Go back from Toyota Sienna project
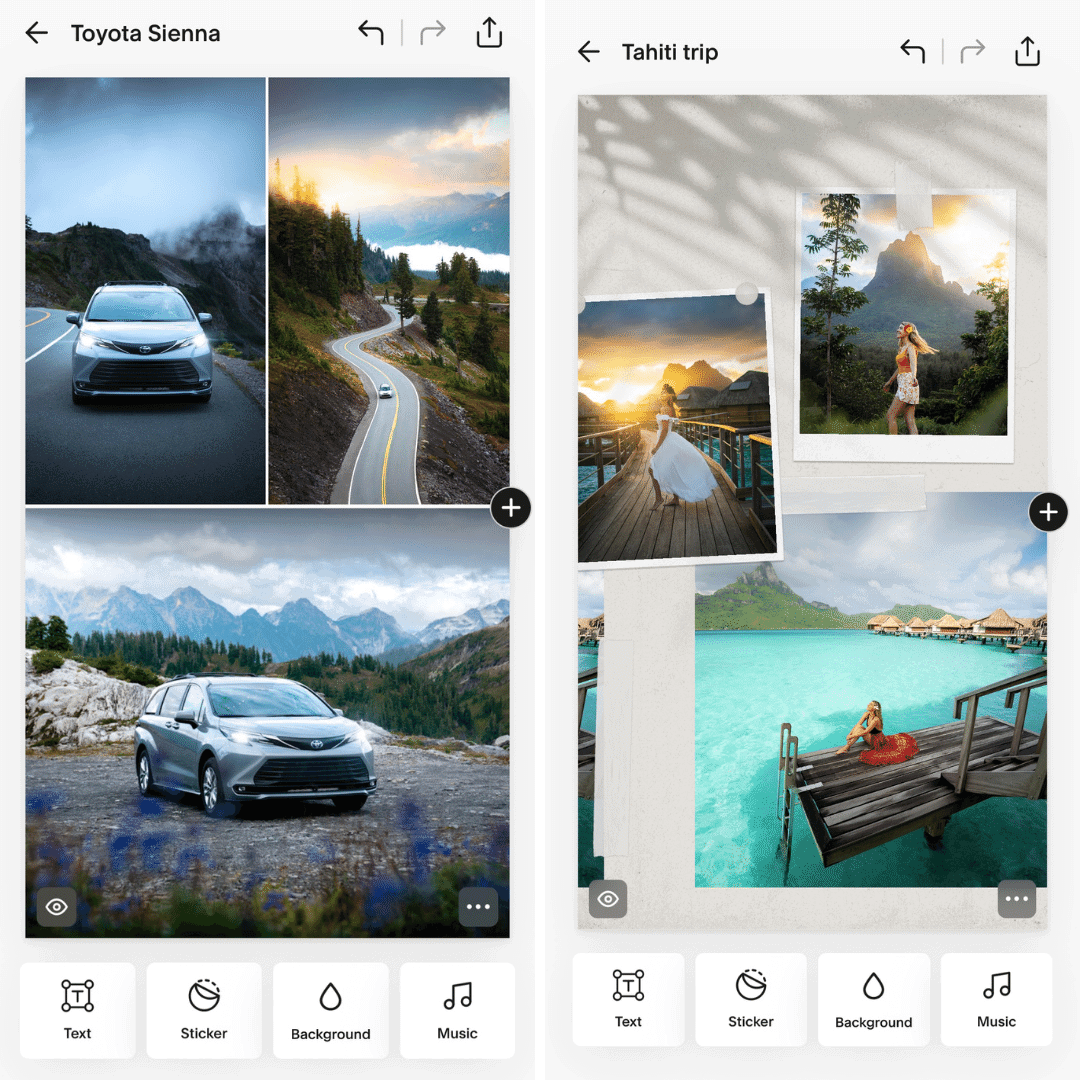The height and width of the screenshot is (1080, 1080). click(36, 32)
